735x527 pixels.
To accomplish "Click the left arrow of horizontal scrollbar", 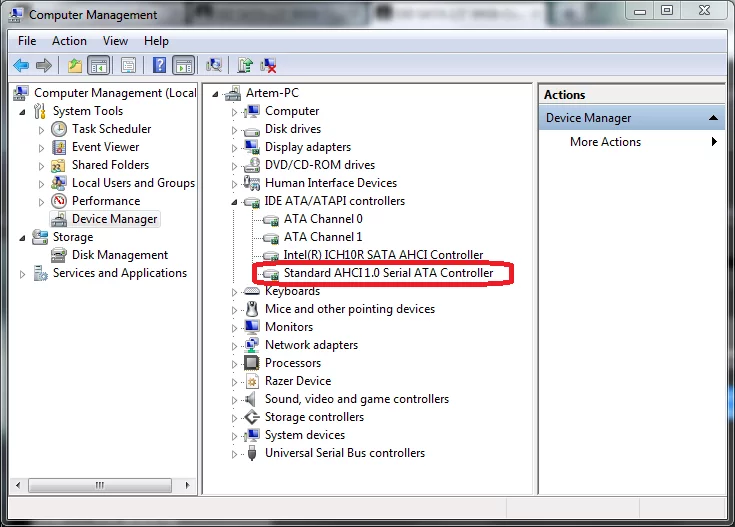I will click(18, 485).
